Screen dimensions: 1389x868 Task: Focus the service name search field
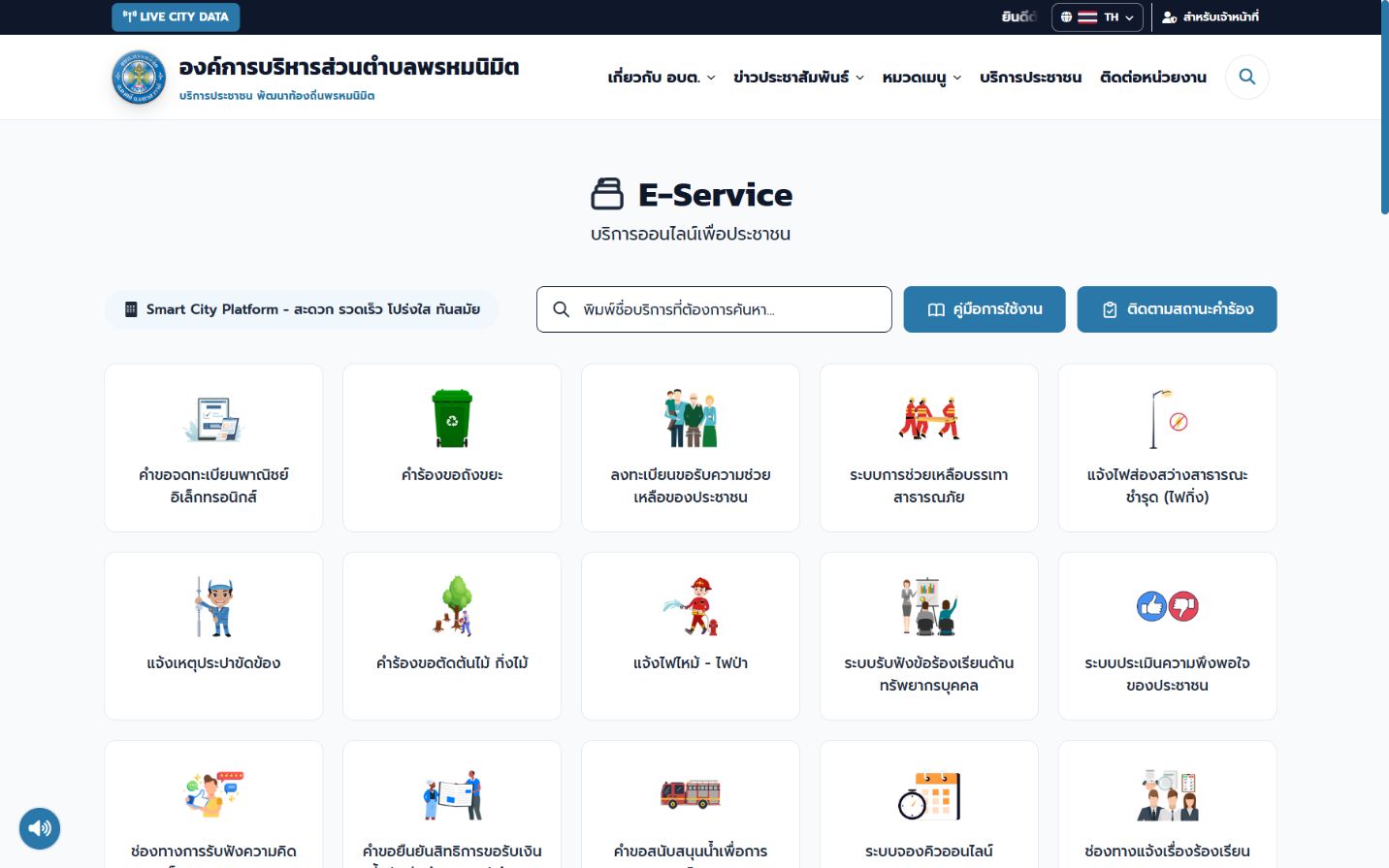714,309
